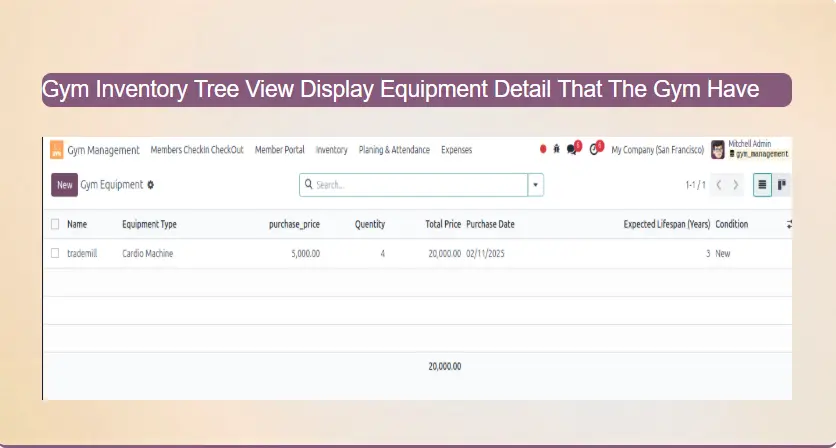Open the trademill equipment record
836x448 pixels.
click(x=82, y=254)
